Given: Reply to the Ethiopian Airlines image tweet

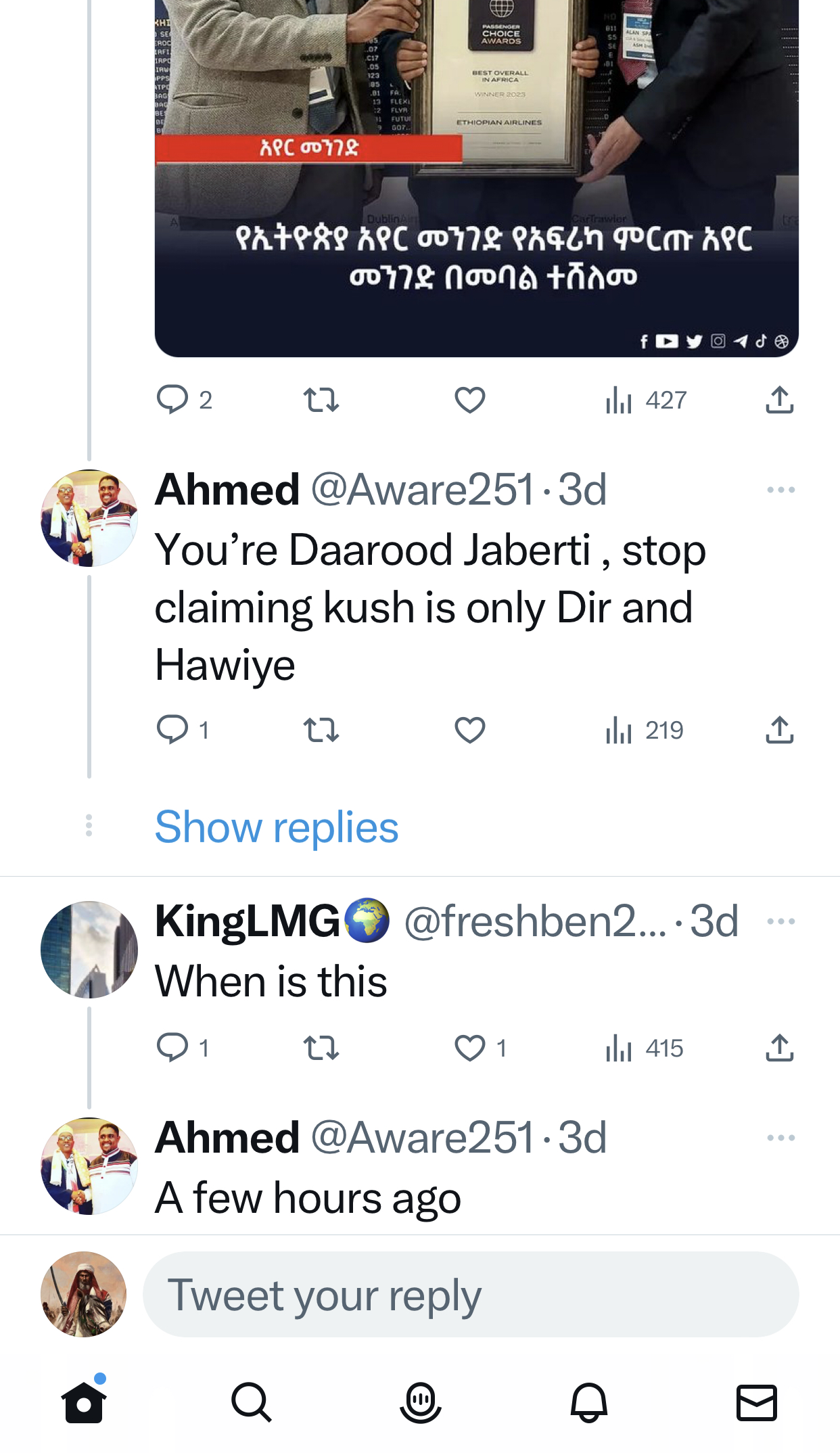Looking at the screenshot, I should [172, 400].
